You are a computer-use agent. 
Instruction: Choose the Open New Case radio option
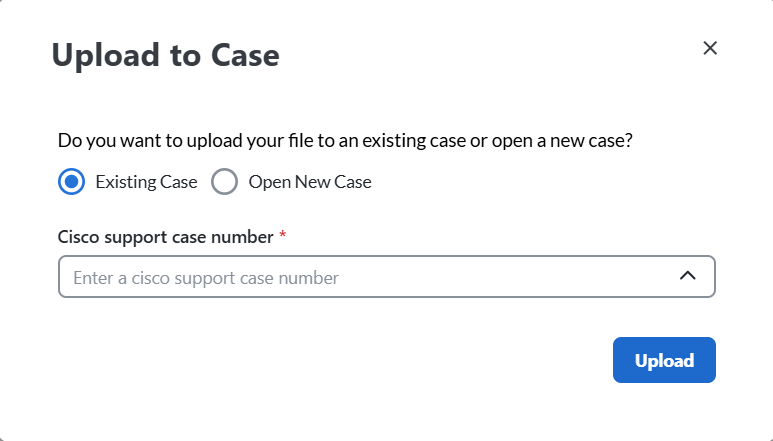click(224, 182)
